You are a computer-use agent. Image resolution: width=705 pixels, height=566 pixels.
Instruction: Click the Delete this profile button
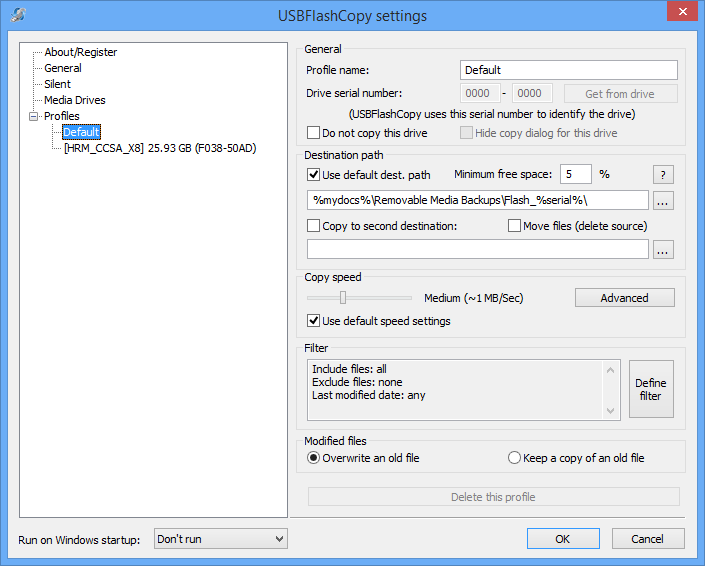pos(493,497)
